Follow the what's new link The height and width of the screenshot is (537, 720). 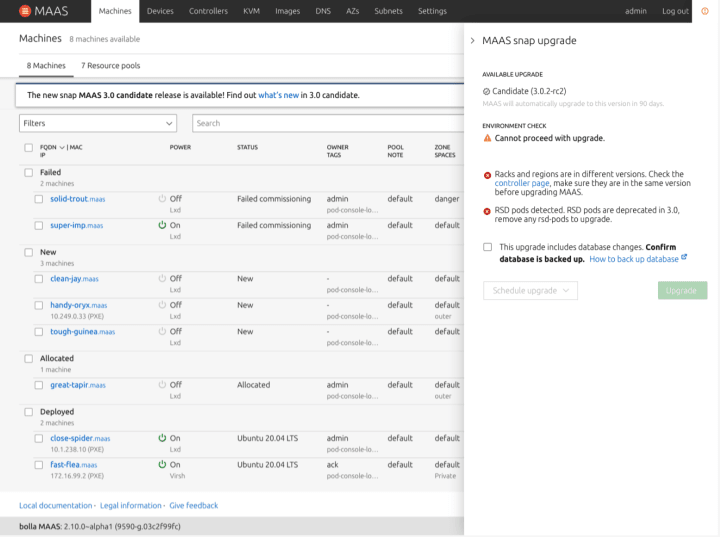[278, 95]
